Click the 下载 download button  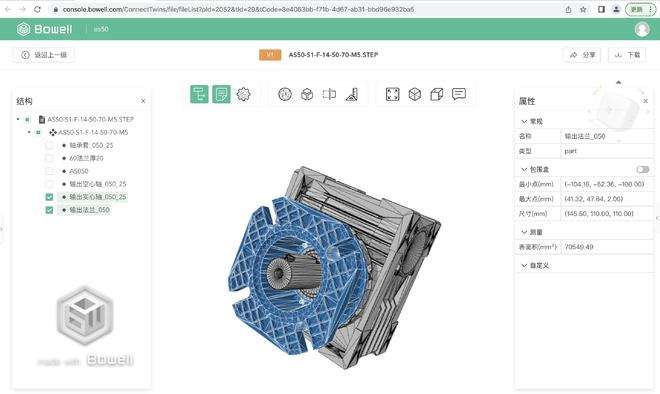(627, 55)
